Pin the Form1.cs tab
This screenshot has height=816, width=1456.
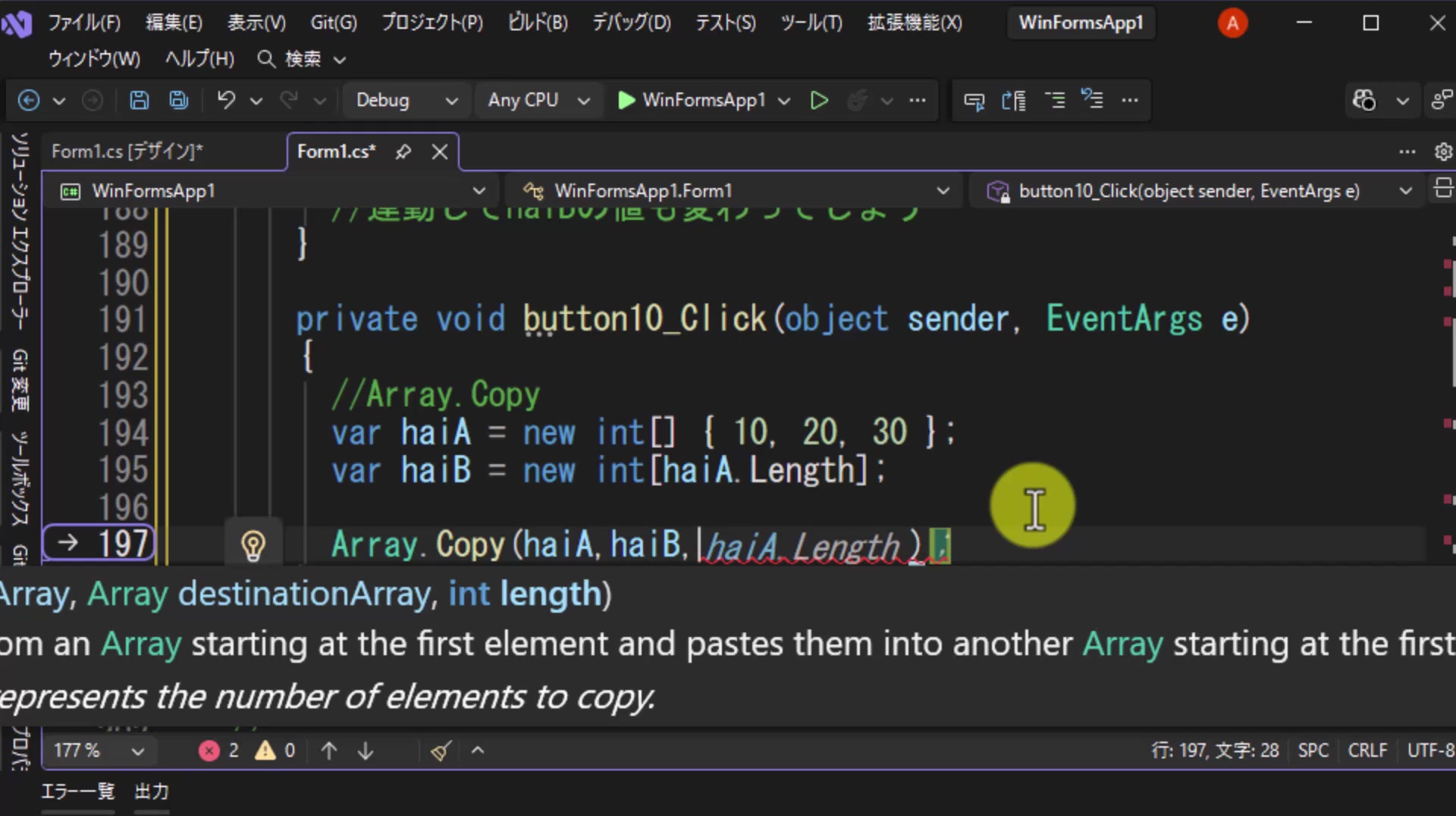point(403,152)
